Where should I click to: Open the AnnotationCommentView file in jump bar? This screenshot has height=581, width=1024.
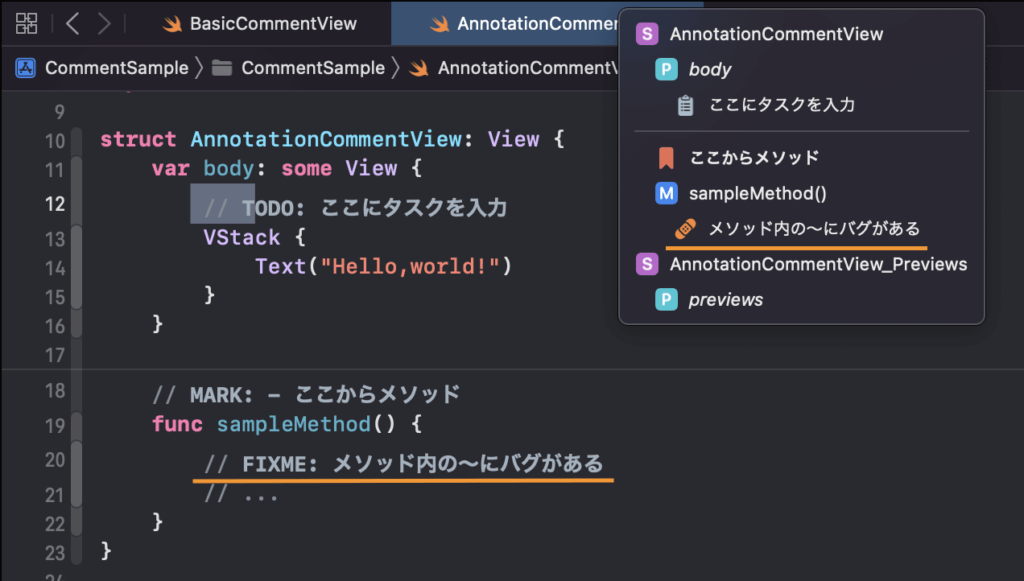click(528, 68)
